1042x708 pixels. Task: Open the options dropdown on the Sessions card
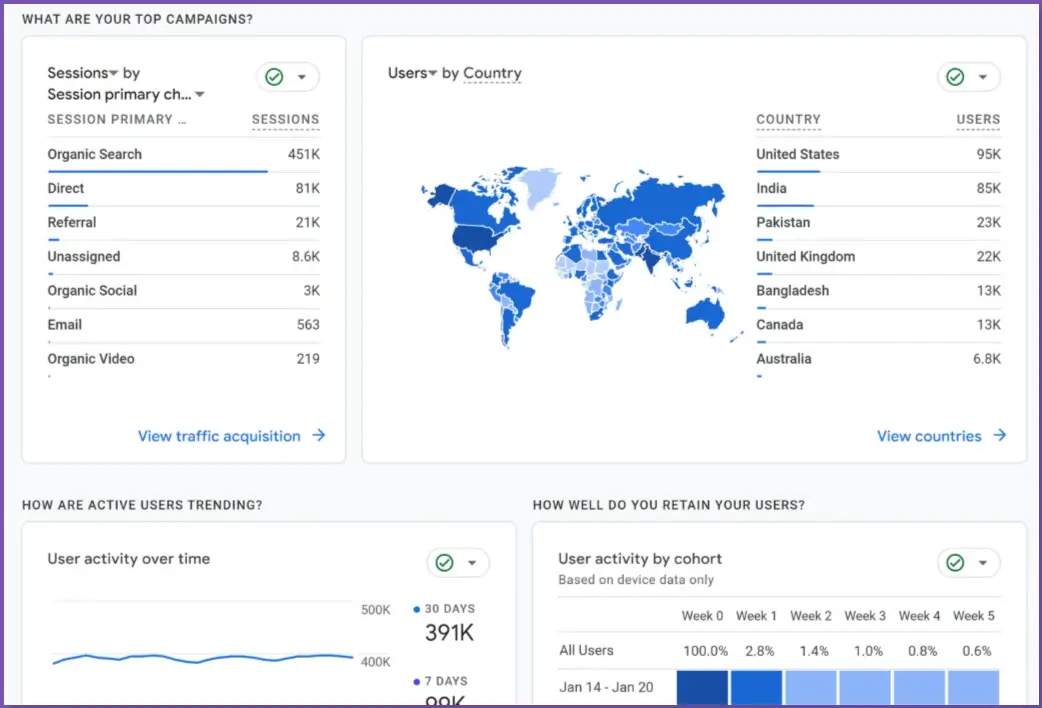[300, 77]
